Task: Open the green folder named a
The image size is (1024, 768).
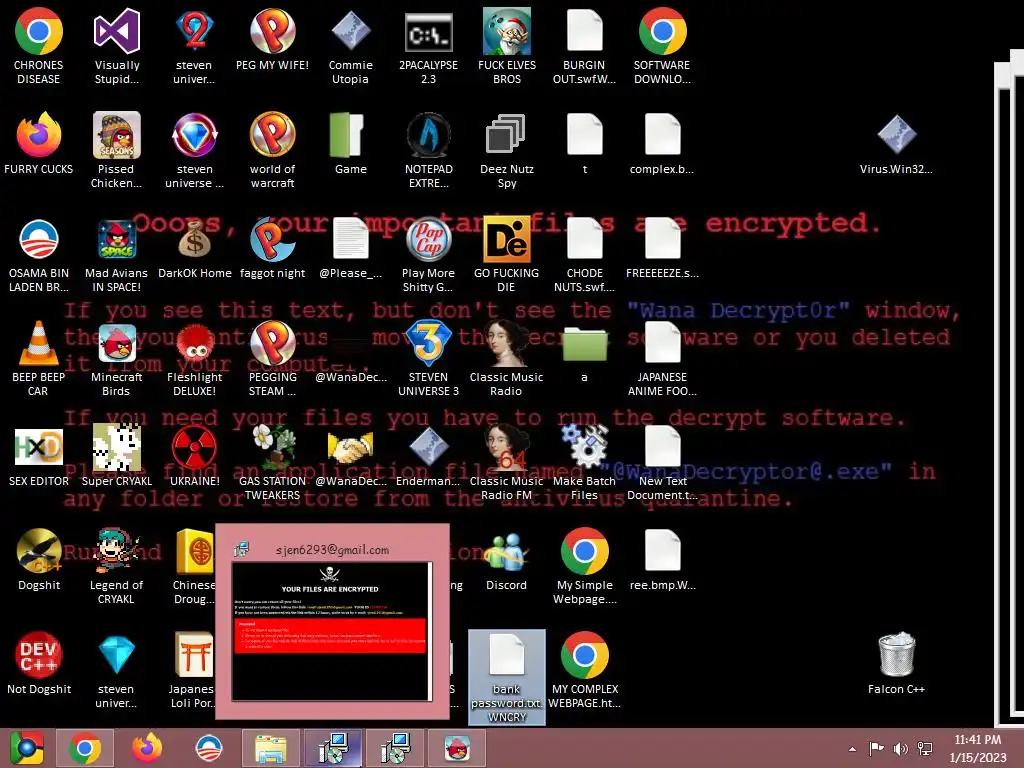Action: point(584,344)
